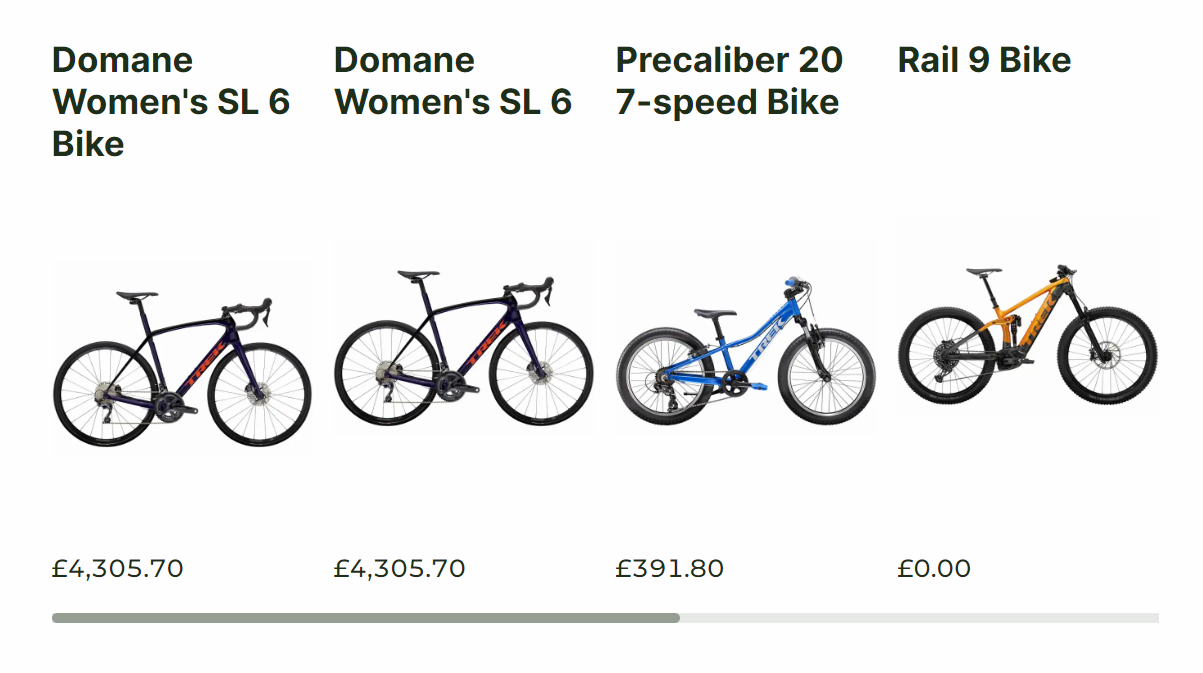Click the price under the first Domane bike
The width and height of the screenshot is (1203, 673).
(118, 569)
